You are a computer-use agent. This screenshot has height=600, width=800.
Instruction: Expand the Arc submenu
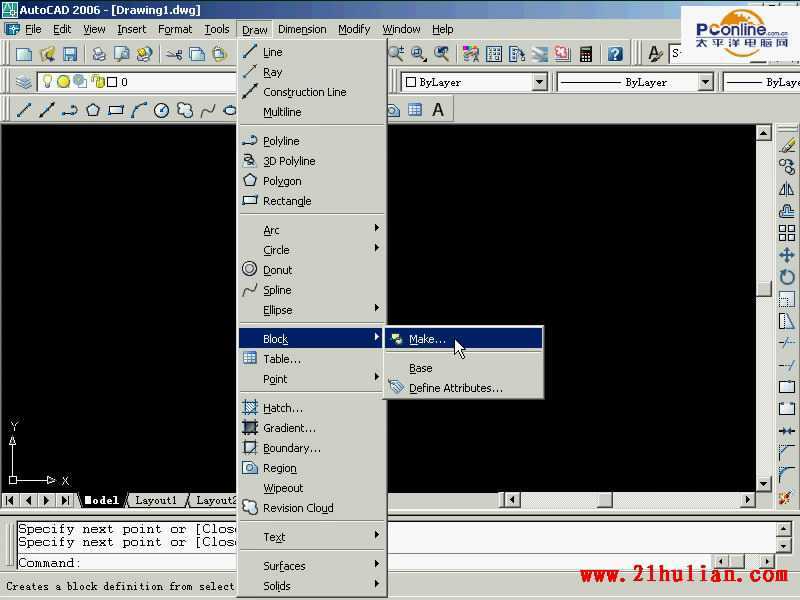tap(312, 230)
